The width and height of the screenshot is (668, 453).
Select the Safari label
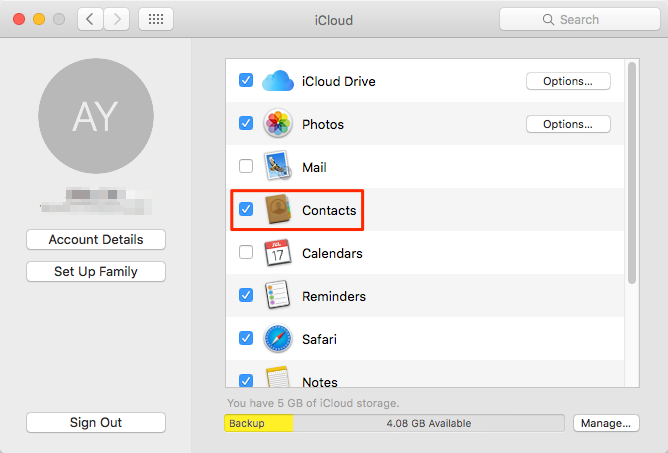coord(320,340)
